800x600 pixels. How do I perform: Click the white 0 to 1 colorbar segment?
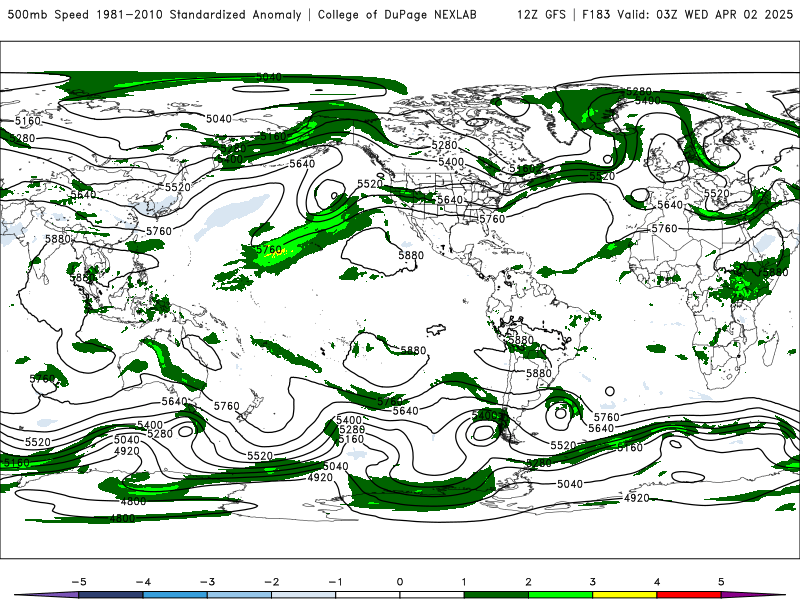pos(432,595)
